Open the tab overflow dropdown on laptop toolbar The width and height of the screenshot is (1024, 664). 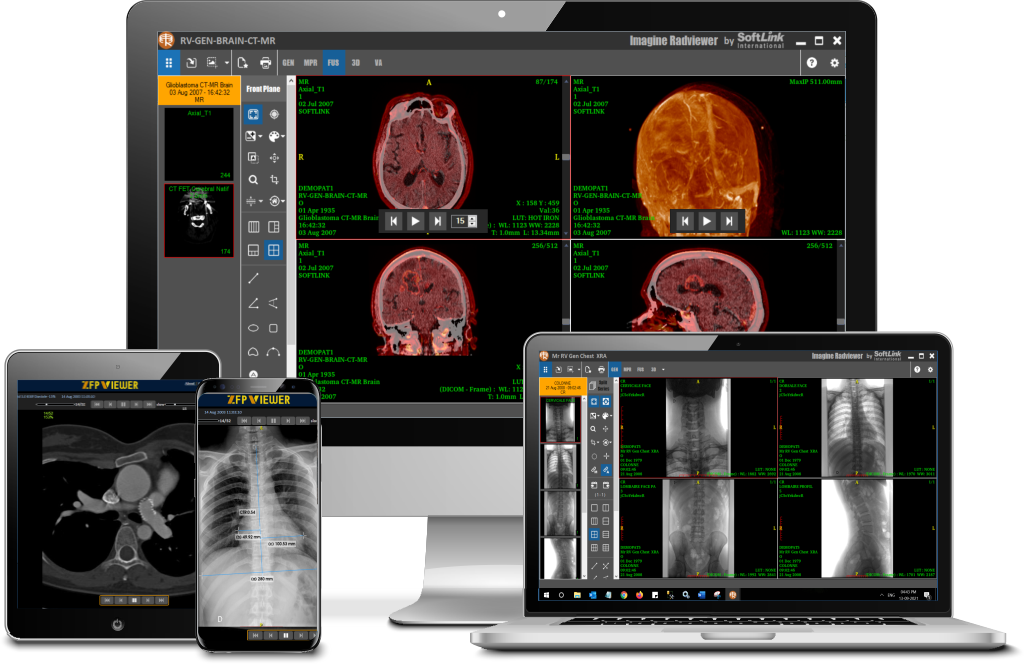(664, 370)
